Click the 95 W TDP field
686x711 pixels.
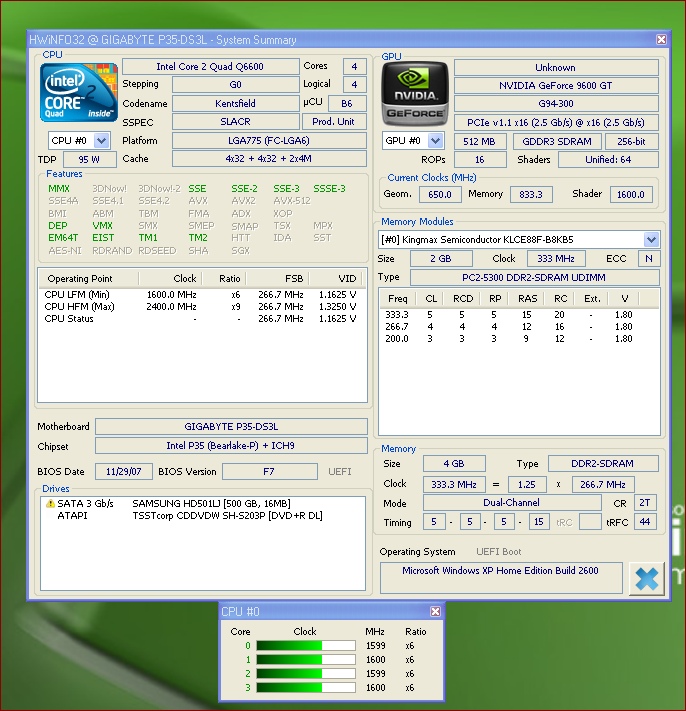point(89,160)
